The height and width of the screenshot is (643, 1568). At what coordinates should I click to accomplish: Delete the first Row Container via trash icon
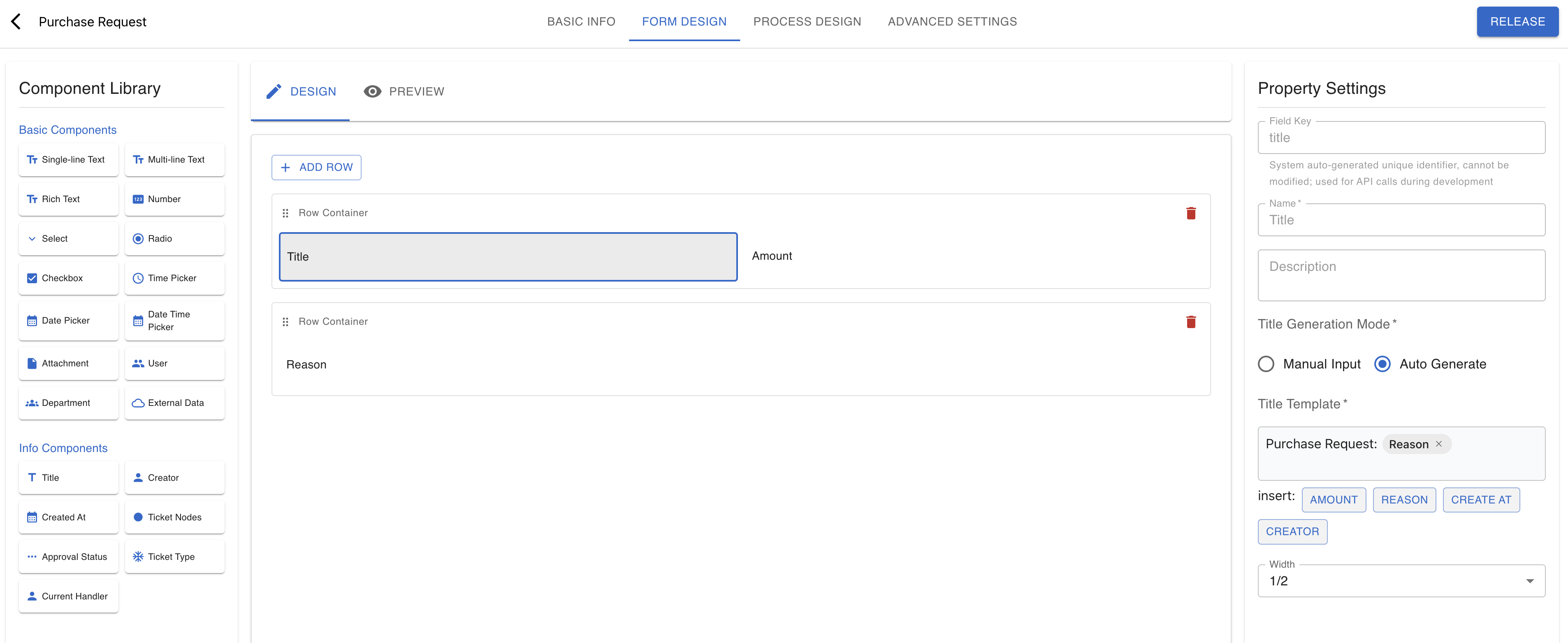(1191, 213)
